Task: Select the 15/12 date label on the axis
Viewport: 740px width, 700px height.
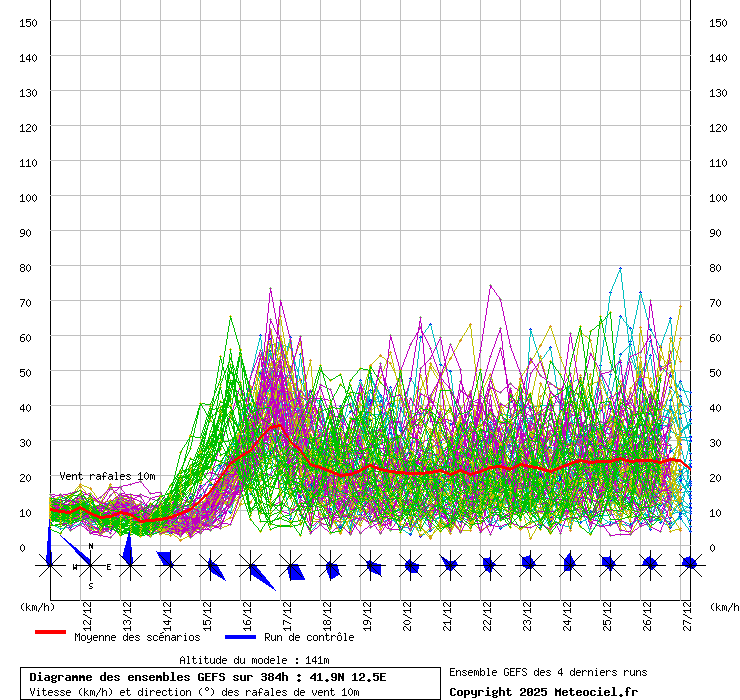Action: click(x=207, y=611)
